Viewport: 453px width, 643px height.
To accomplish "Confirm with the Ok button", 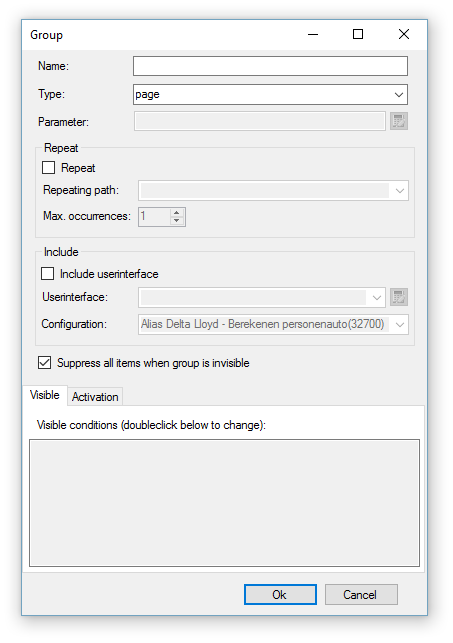I will [280, 594].
